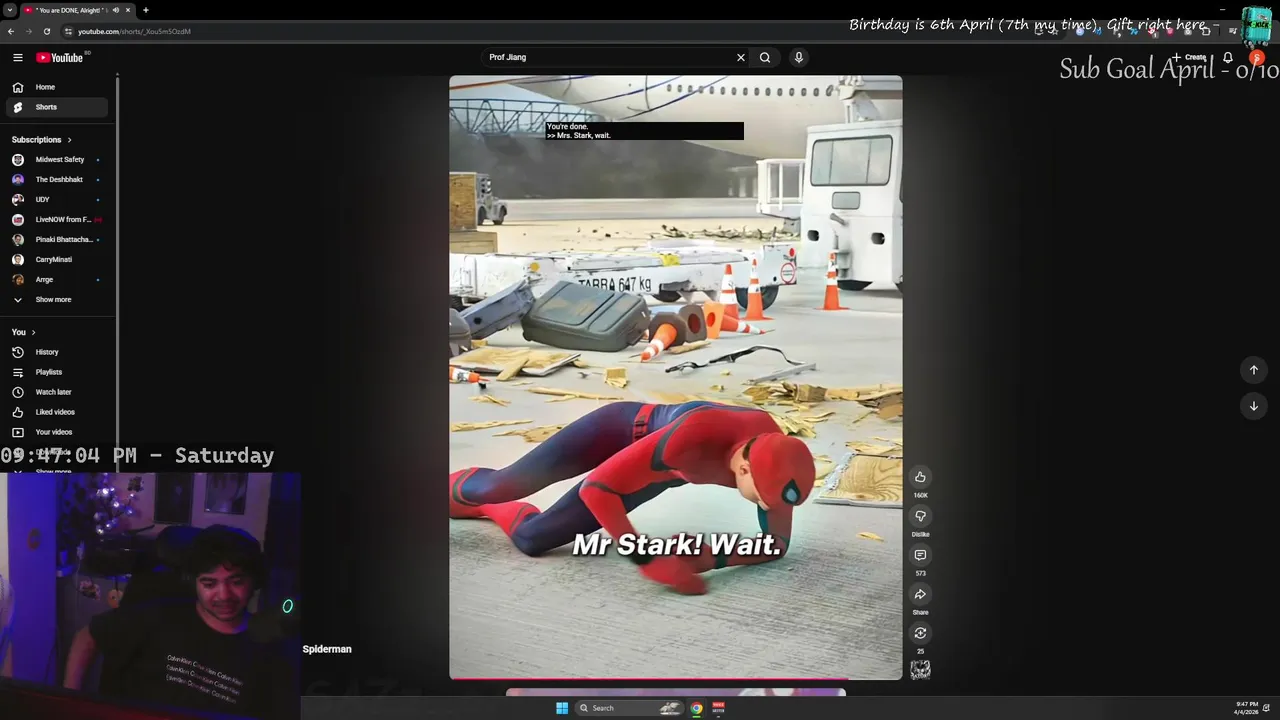Dislike the Short

tap(920, 516)
